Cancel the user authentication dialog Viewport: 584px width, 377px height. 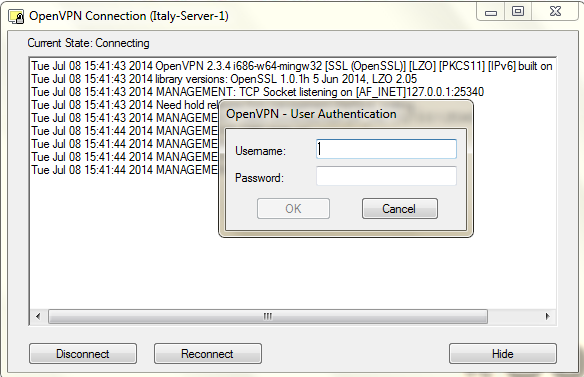(400, 208)
